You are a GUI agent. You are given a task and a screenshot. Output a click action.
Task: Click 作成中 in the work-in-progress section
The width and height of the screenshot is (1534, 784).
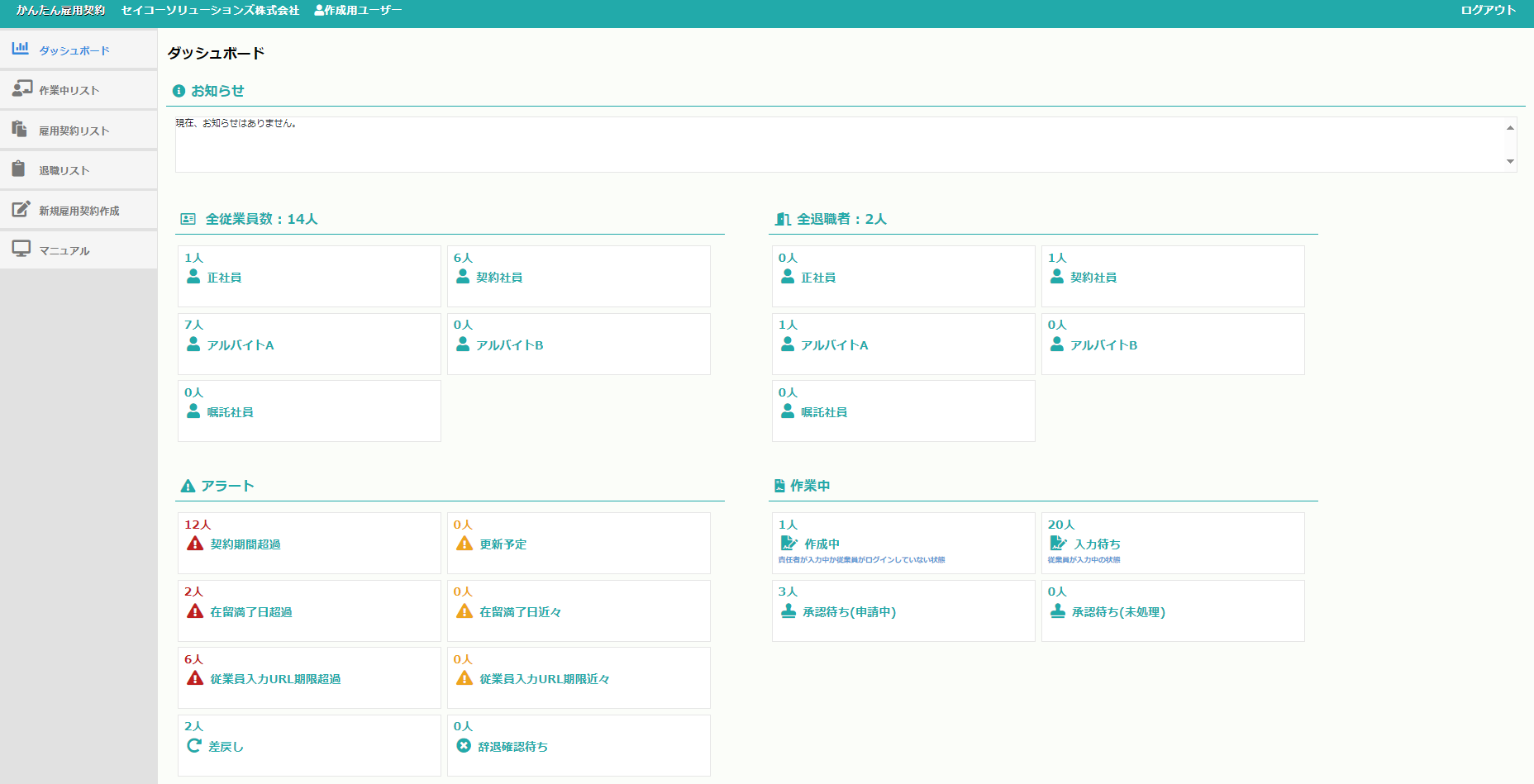pyautogui.click(x=822, y=544)
